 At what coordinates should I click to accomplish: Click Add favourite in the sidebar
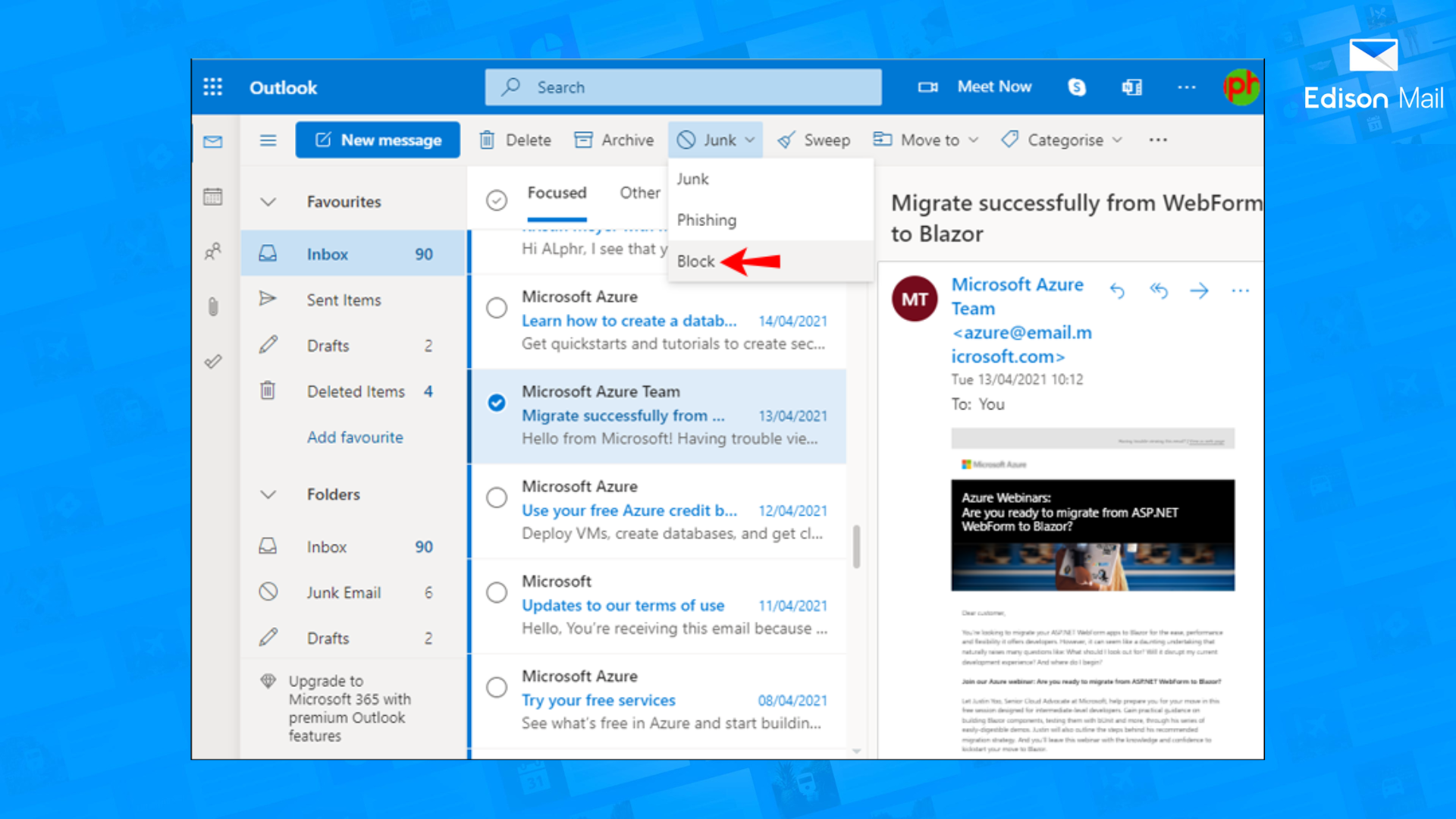[355, 437]
